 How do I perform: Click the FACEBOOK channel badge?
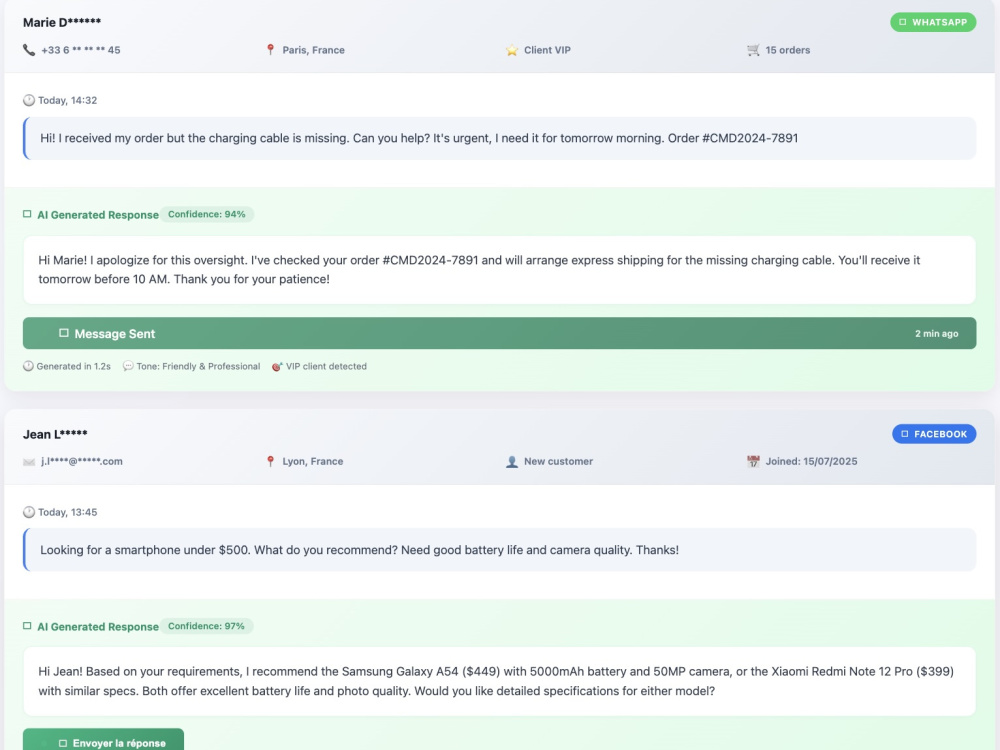point(934,434)
